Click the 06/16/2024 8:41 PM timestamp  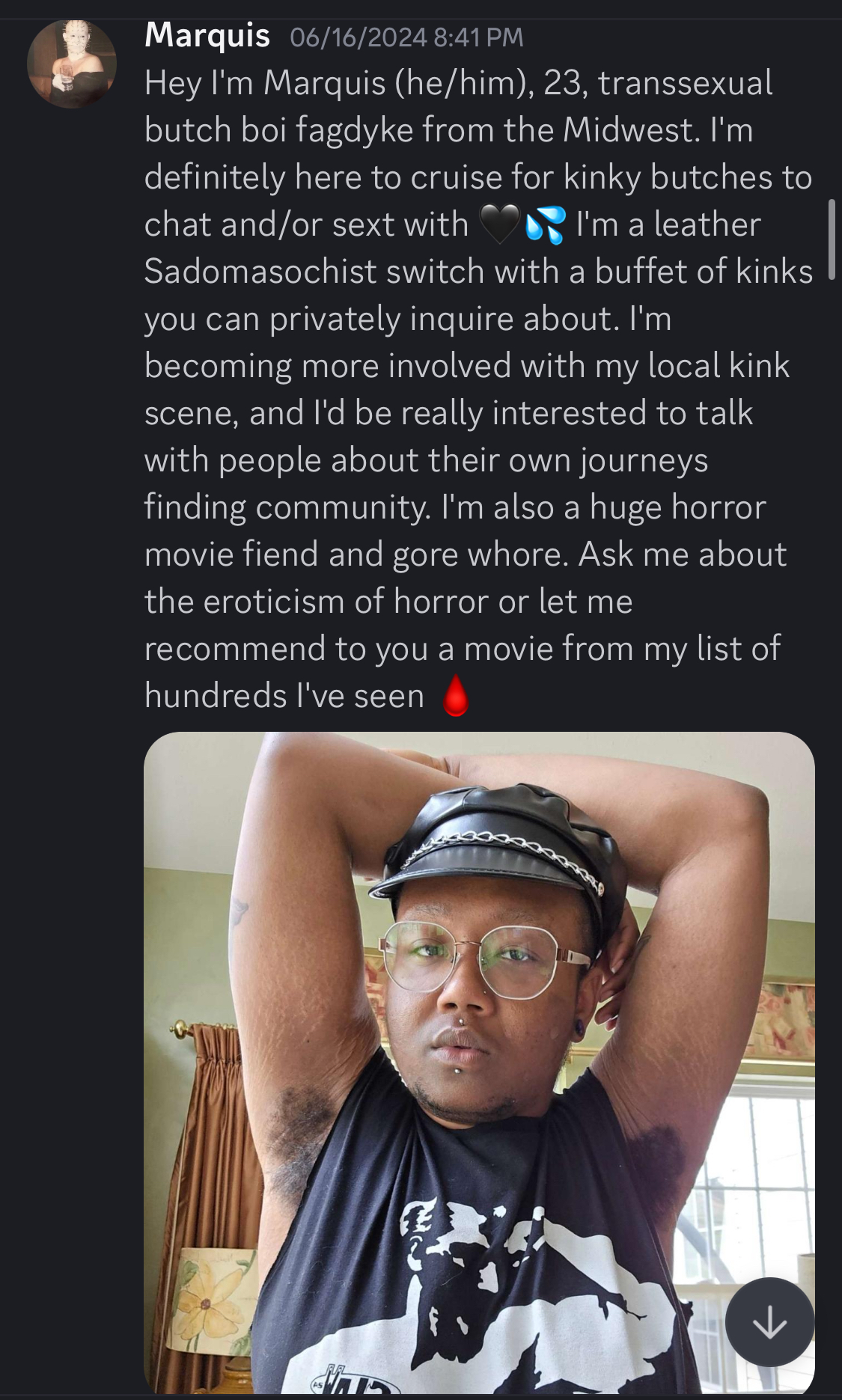(x=406, y=37)
